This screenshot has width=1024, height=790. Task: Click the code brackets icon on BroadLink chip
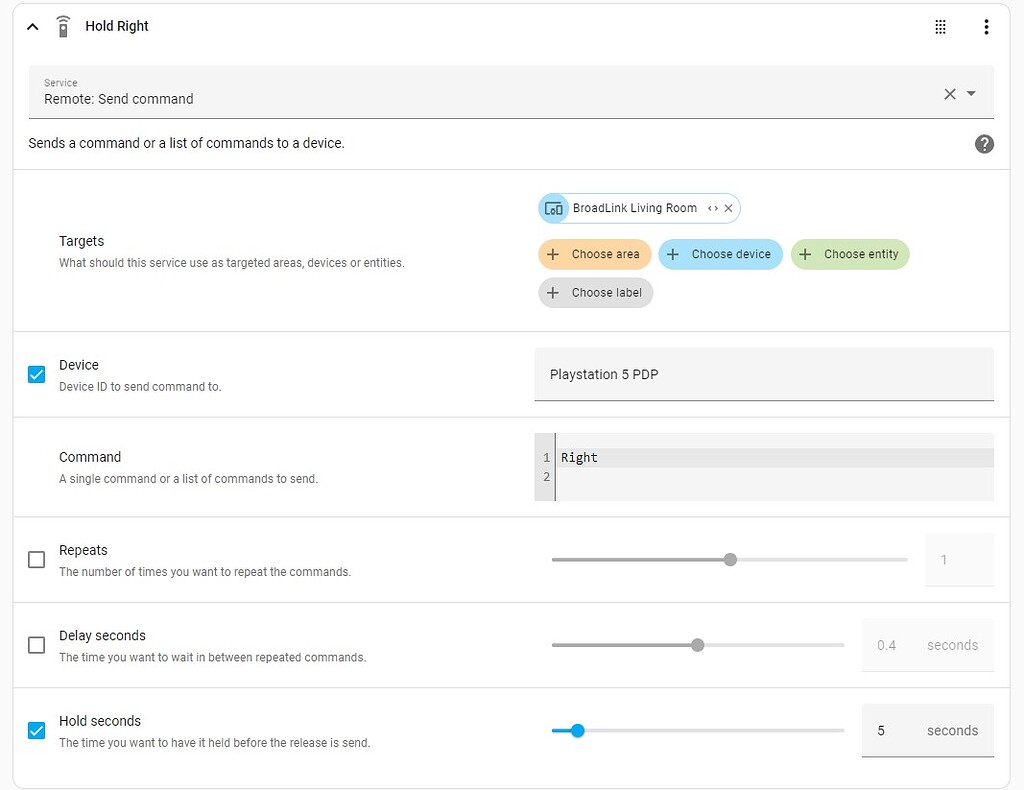714,208
